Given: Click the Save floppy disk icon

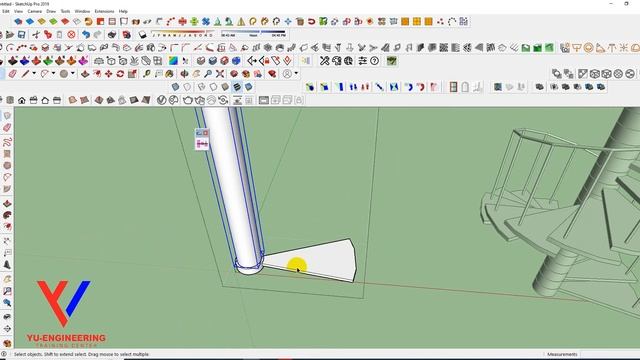Looking at the screenshot, I should click(x=22, y=35).
